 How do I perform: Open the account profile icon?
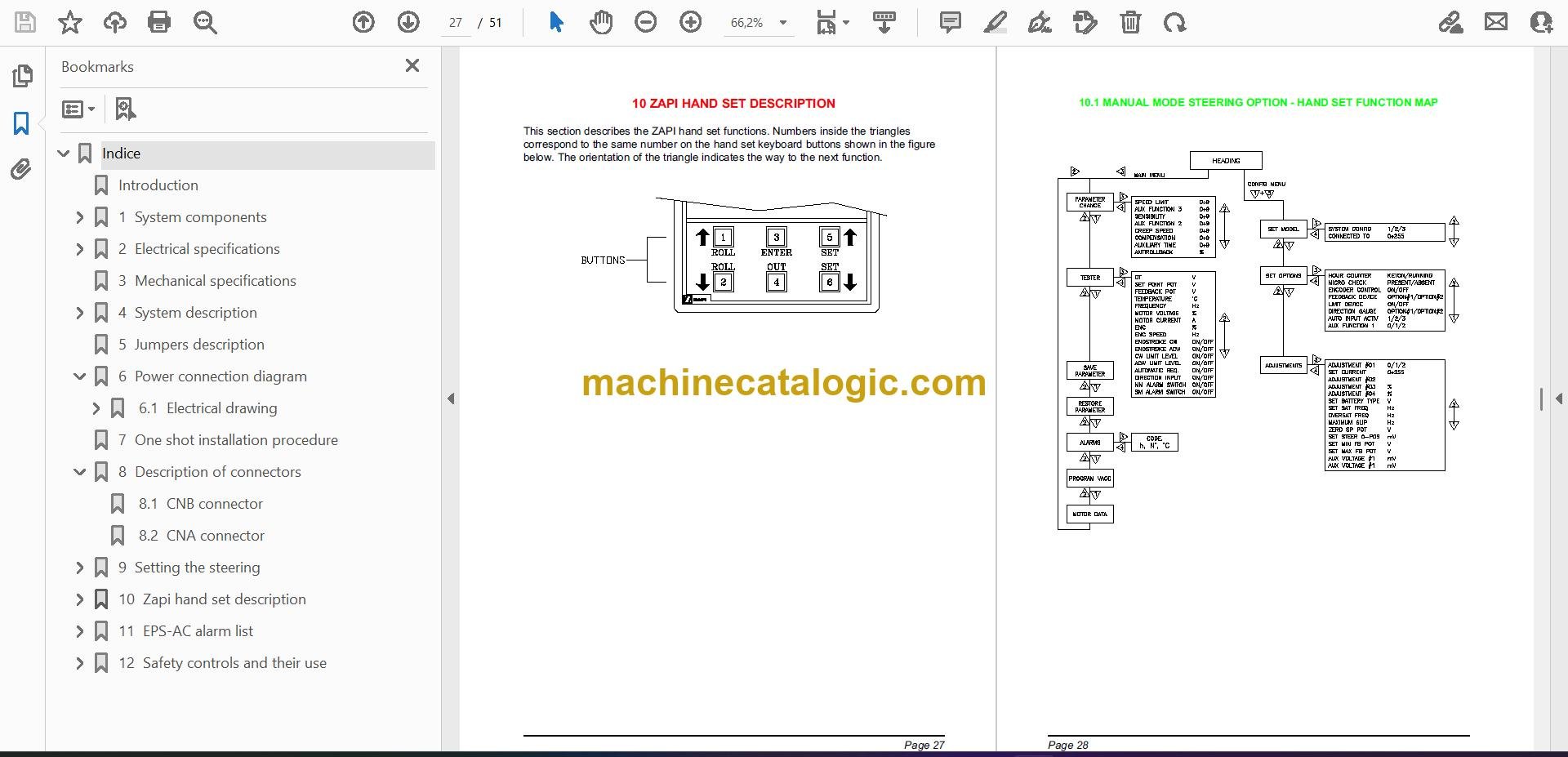[1541, 22]
